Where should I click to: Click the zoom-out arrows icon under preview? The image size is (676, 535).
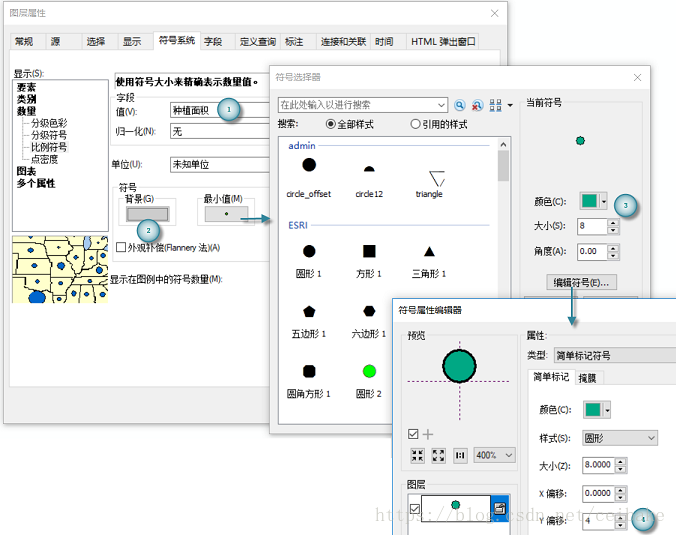(438, 455)
